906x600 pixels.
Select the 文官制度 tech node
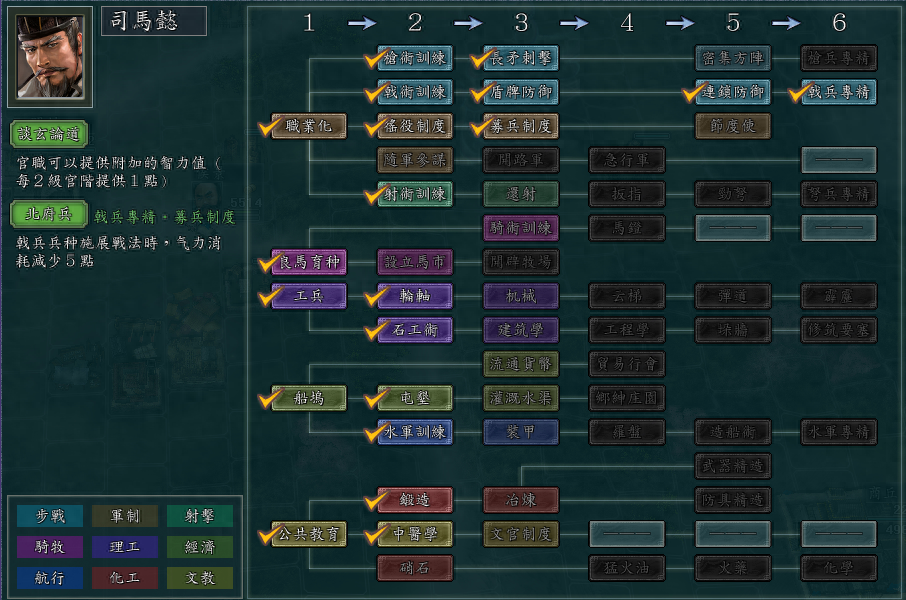(521, 534)
